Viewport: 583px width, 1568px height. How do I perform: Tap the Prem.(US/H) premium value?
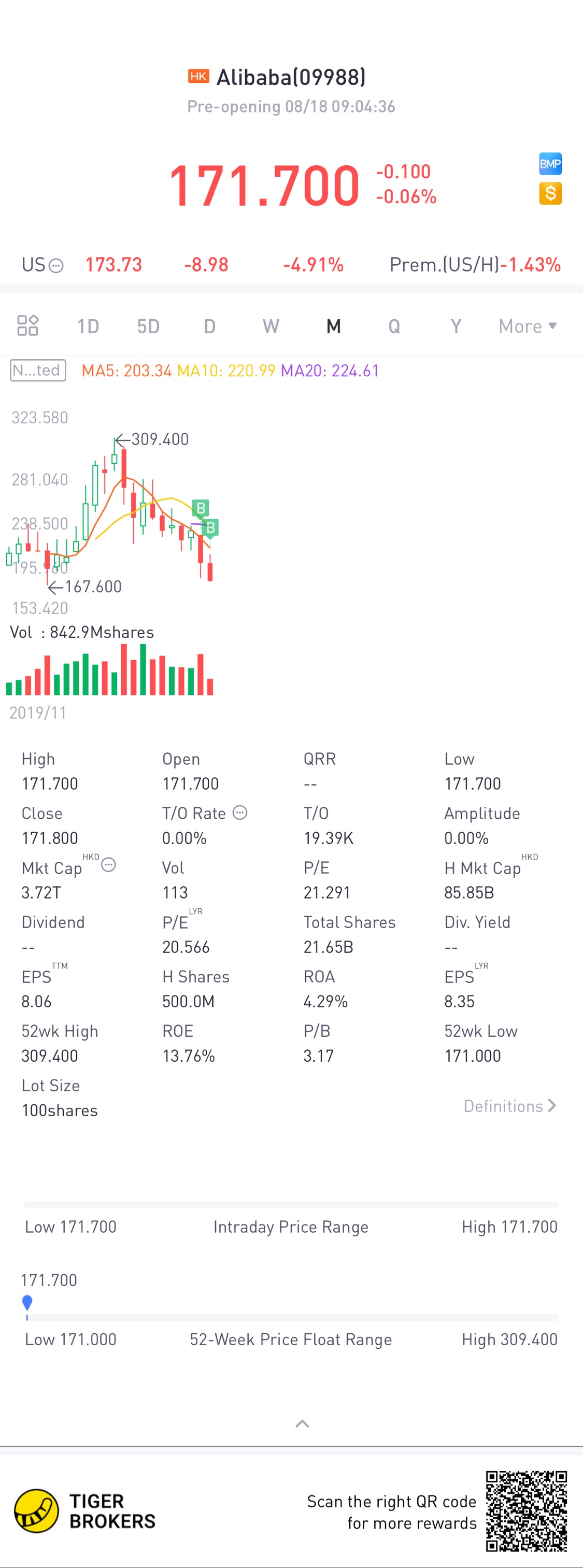(x=530, y=265)
